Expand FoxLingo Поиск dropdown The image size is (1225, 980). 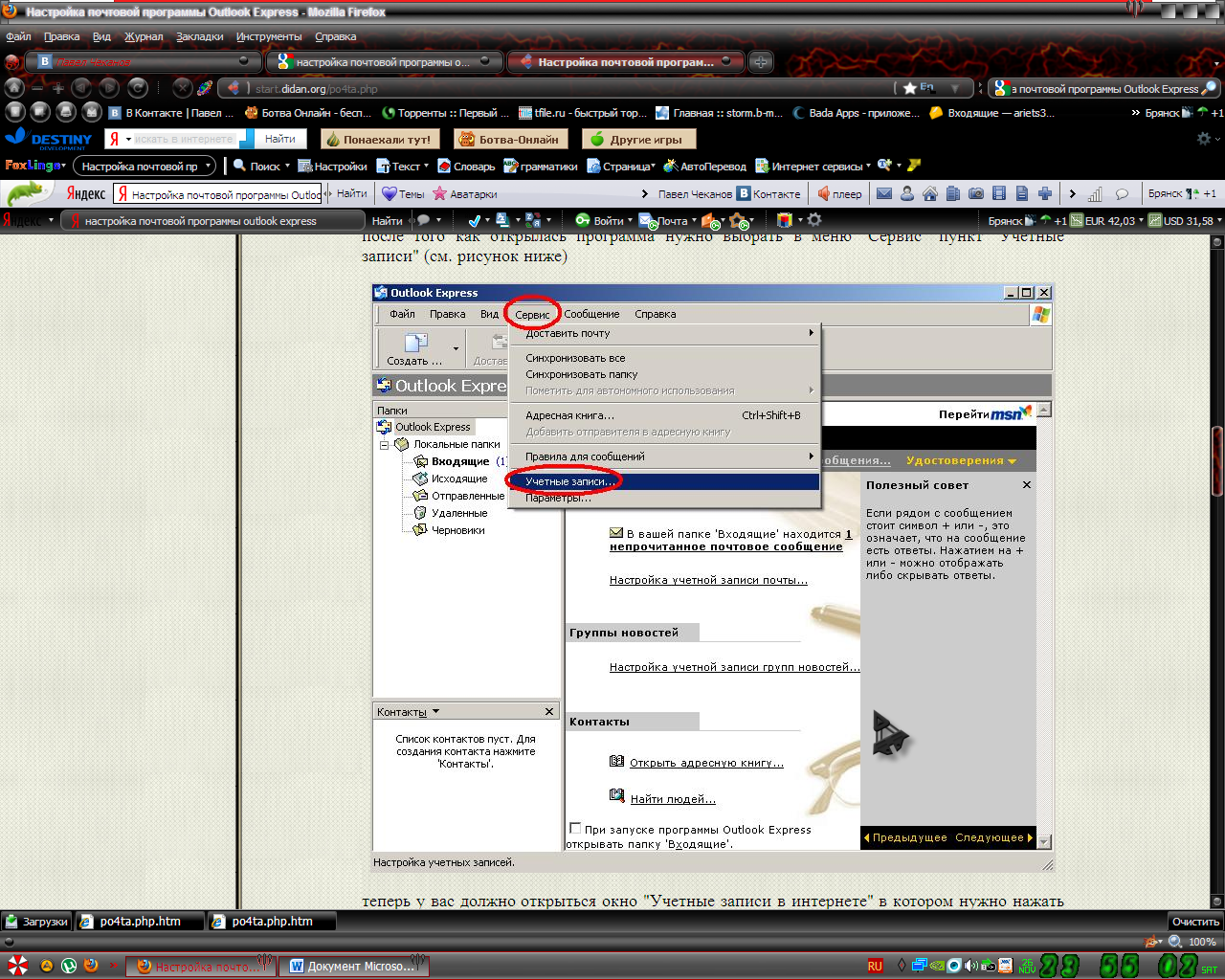coord(286,166)
